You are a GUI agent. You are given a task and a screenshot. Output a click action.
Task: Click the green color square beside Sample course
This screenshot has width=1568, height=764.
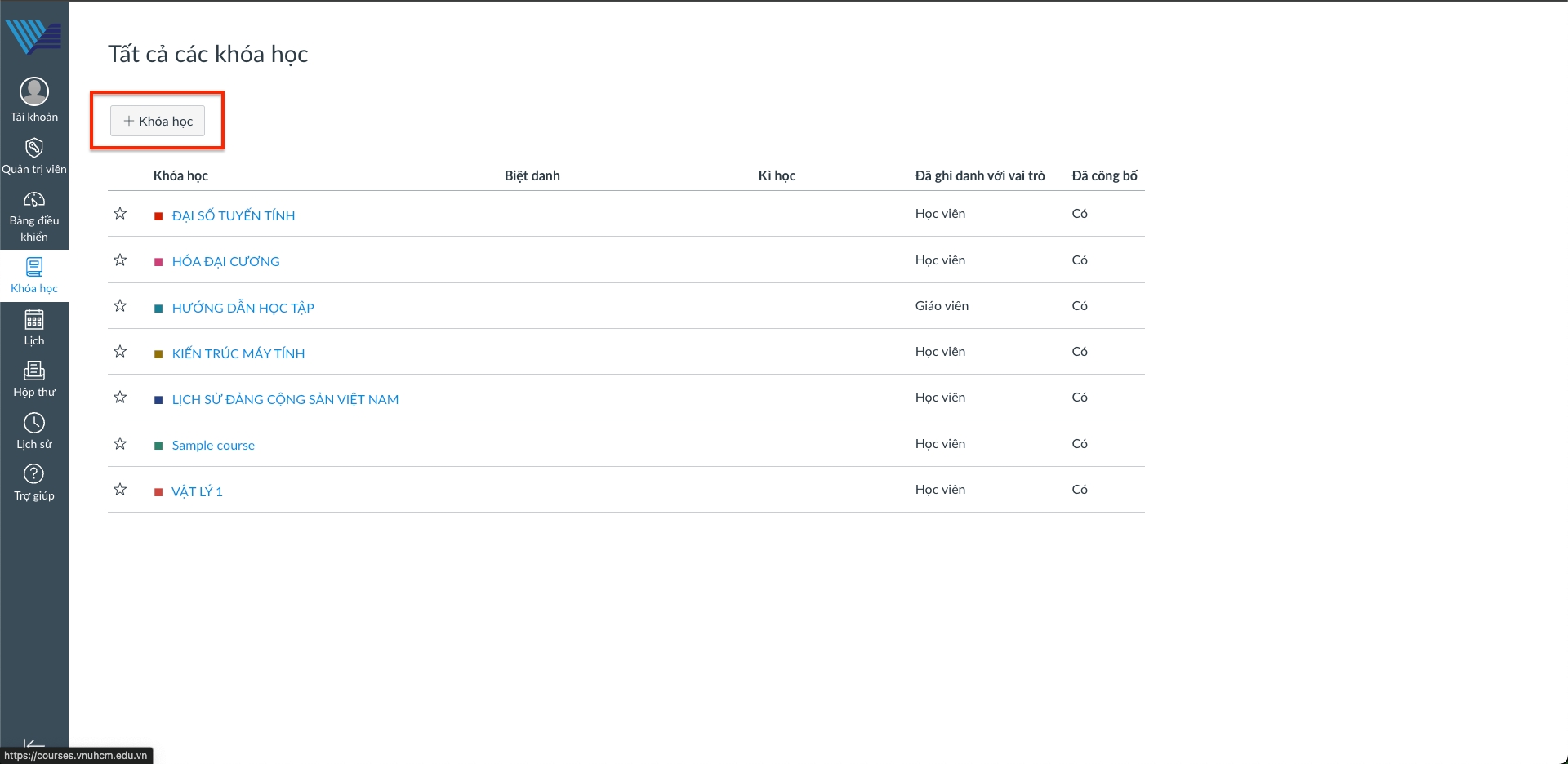pos(158,446)
